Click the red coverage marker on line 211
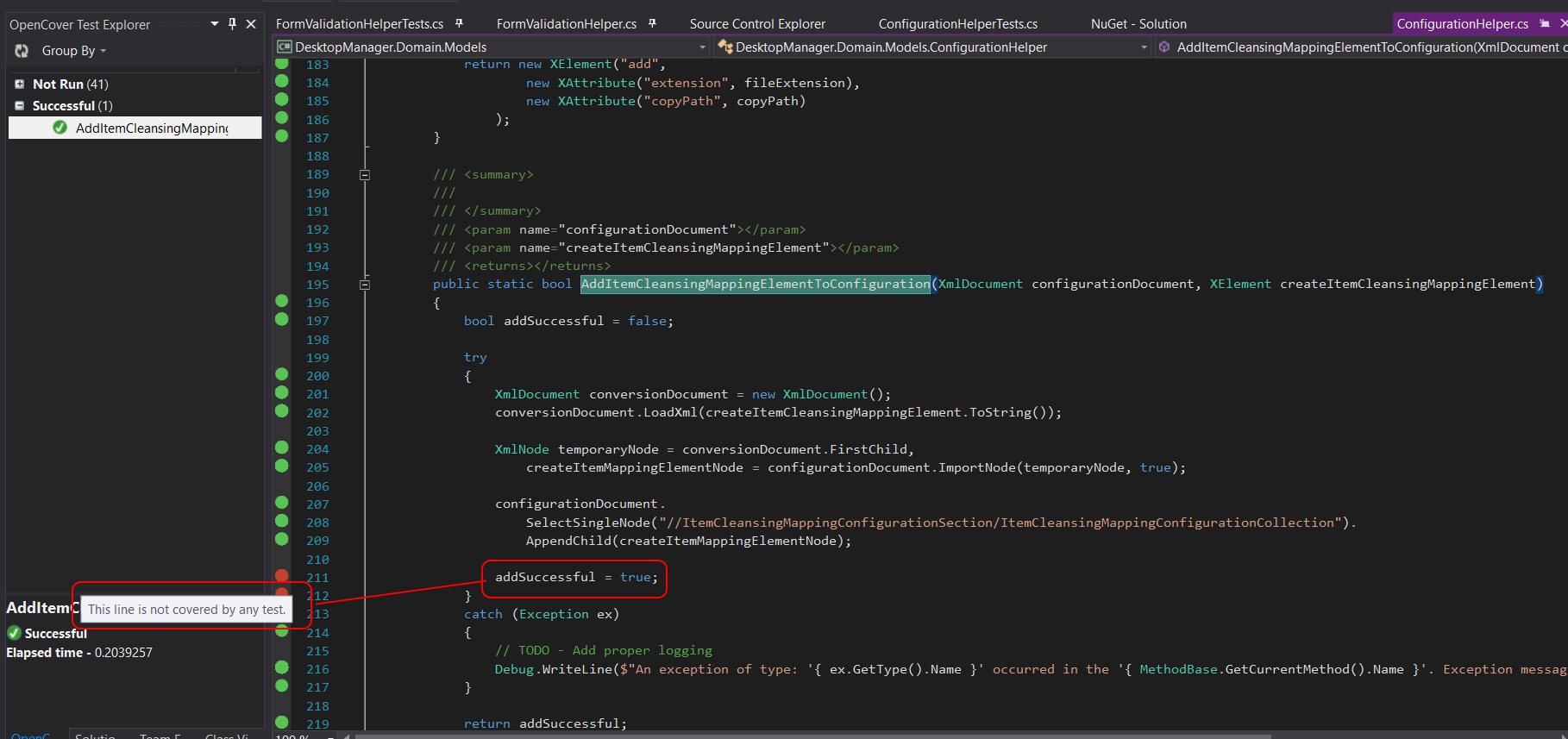Viewport: 1568px width, 739px height. pos(282,576)
